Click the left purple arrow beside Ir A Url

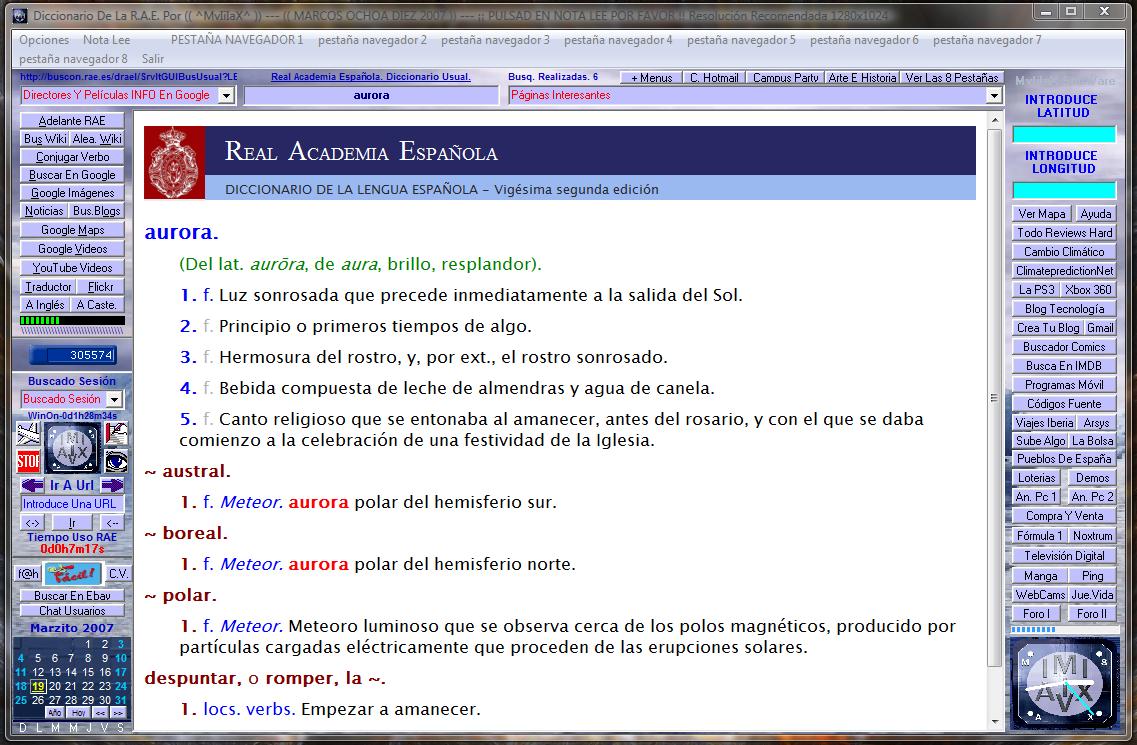coord(32,485)
